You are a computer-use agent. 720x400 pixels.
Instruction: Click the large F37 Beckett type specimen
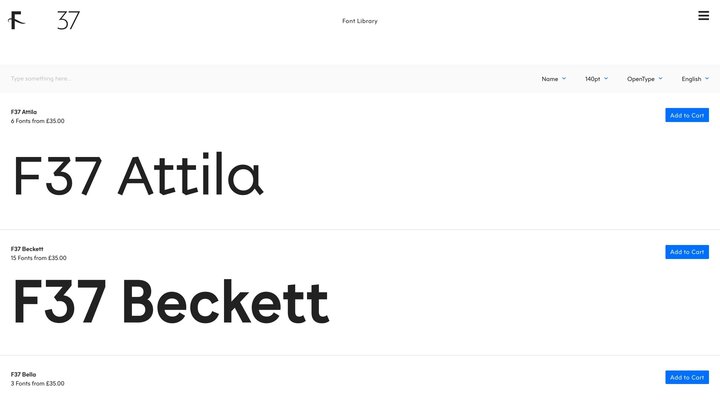(x=170, y=303)
